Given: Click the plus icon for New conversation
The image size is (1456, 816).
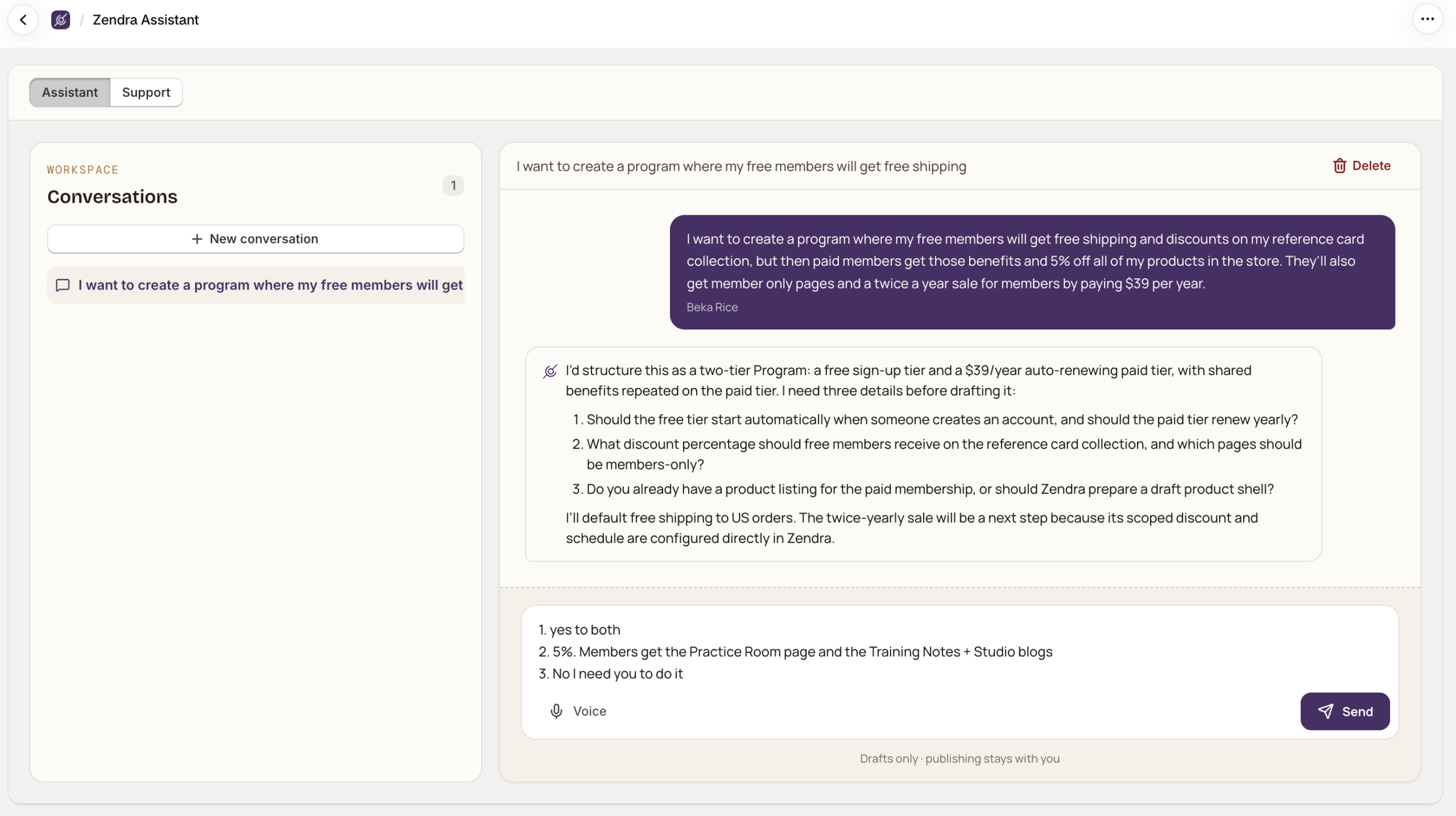Looking at the screenshot, I should coord(197,239).
